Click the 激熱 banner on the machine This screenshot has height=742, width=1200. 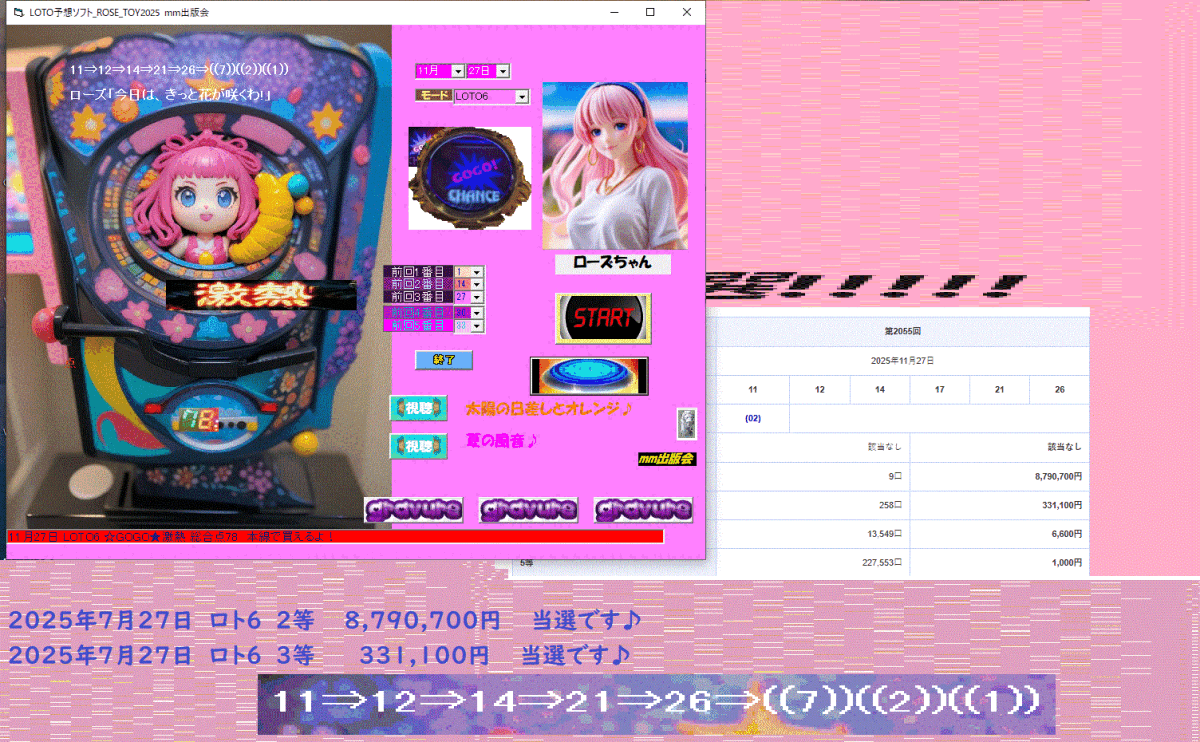click(x=261, y=295)
